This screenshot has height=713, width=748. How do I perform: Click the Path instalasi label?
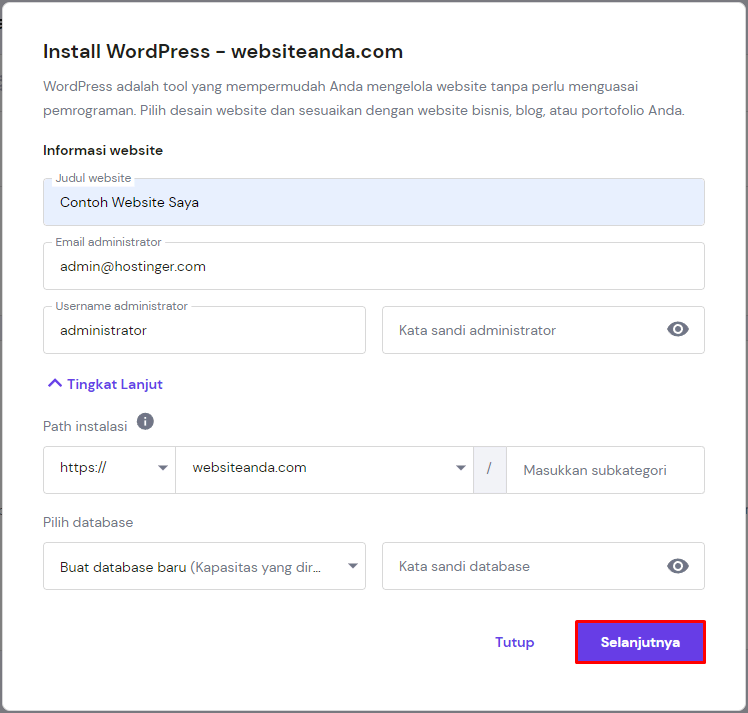click(85, 426)
